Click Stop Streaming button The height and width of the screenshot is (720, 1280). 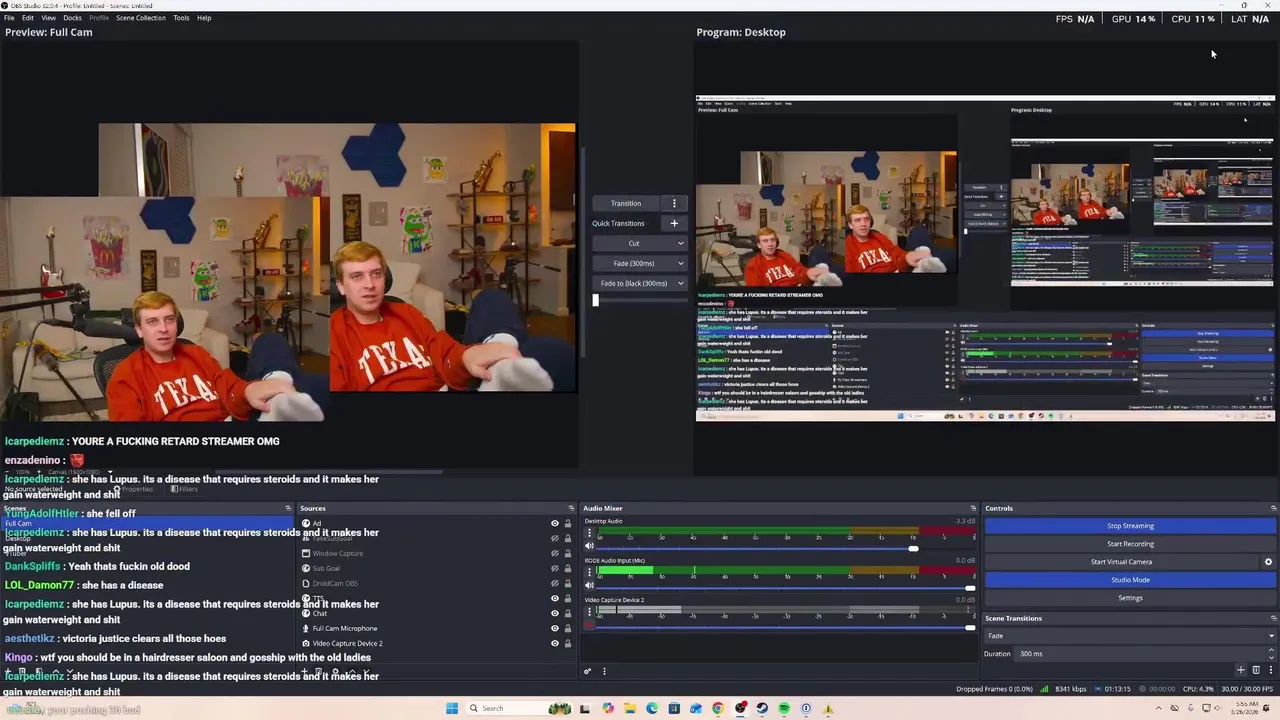coord(1130,526)
